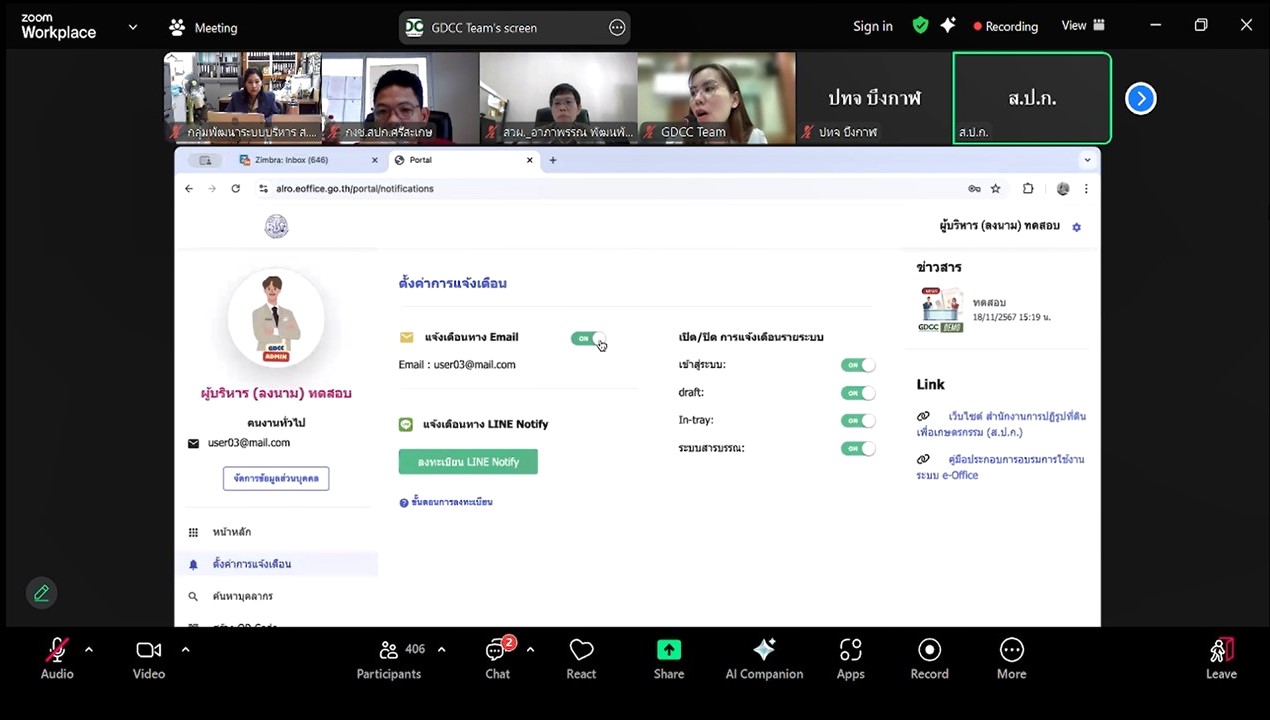Open the ทดสอบ news item thumbnail
This screenshot has width=1270, height=720.
click(x=941, y=310)
